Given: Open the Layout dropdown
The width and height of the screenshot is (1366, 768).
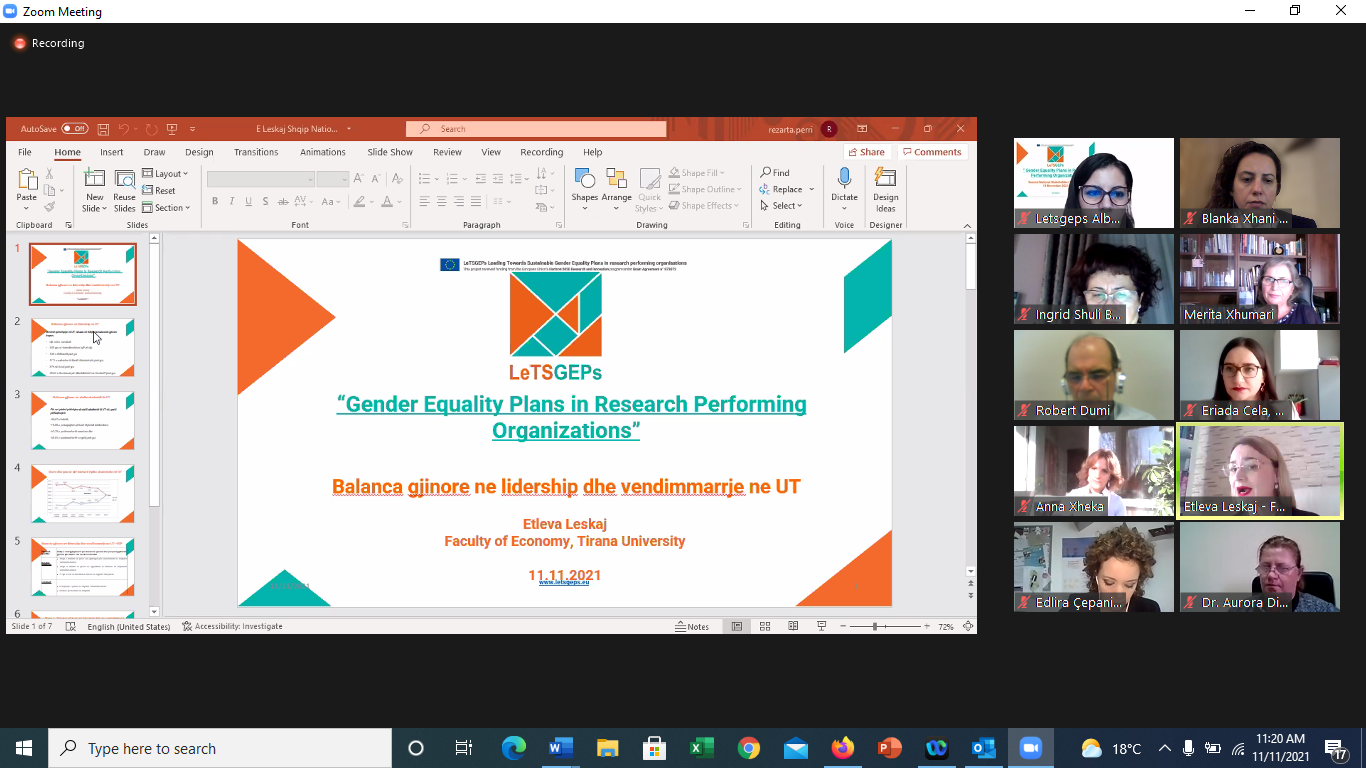Looking at the screenshot, I should [x=165, y=174].
